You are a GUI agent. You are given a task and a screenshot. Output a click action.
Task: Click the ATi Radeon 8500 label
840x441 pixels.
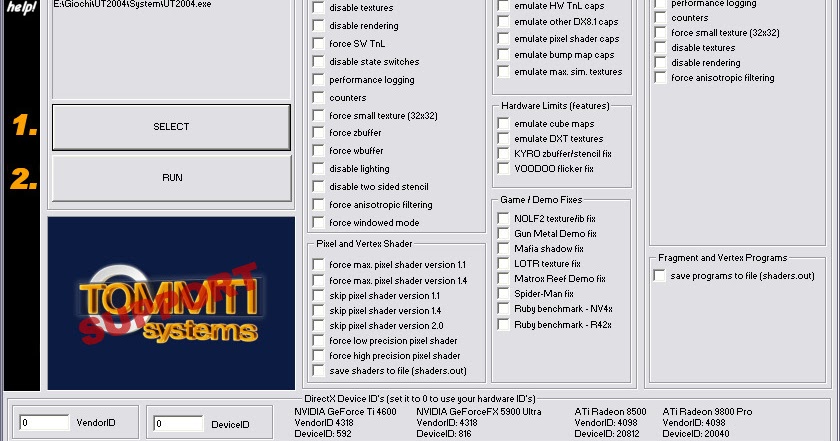(611, 412)
